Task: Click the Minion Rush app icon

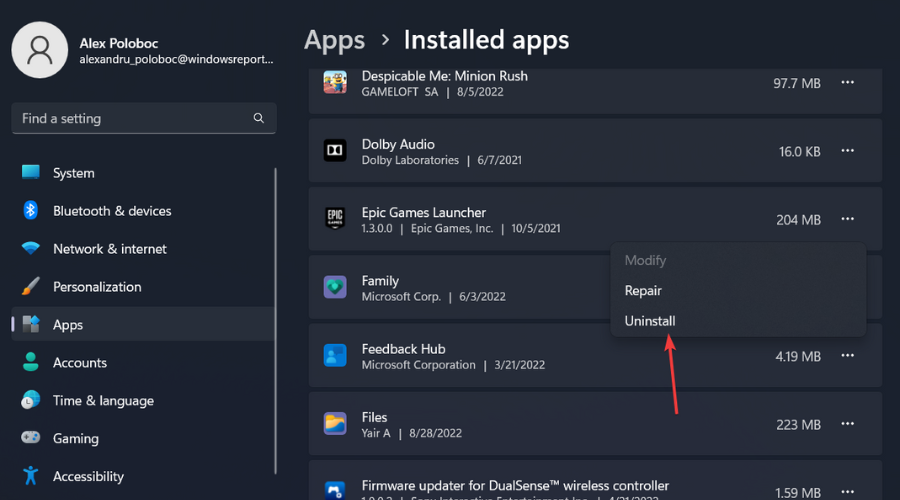Action: point(335,82)
